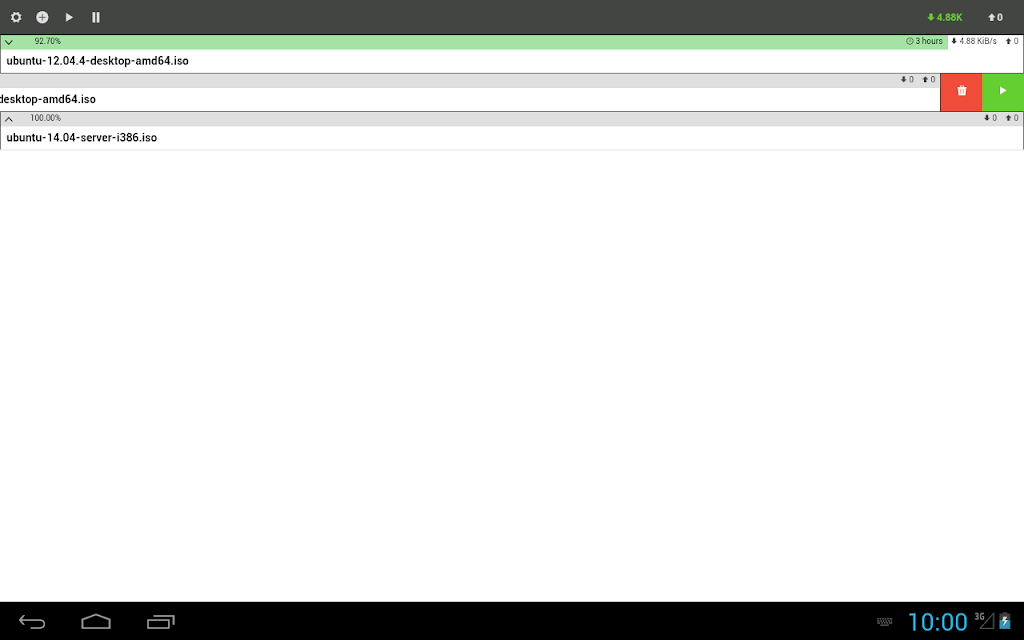Click the green 4.88K total download speed indicator
This screenshot has height=640, width=1024.
coord(944,18)
